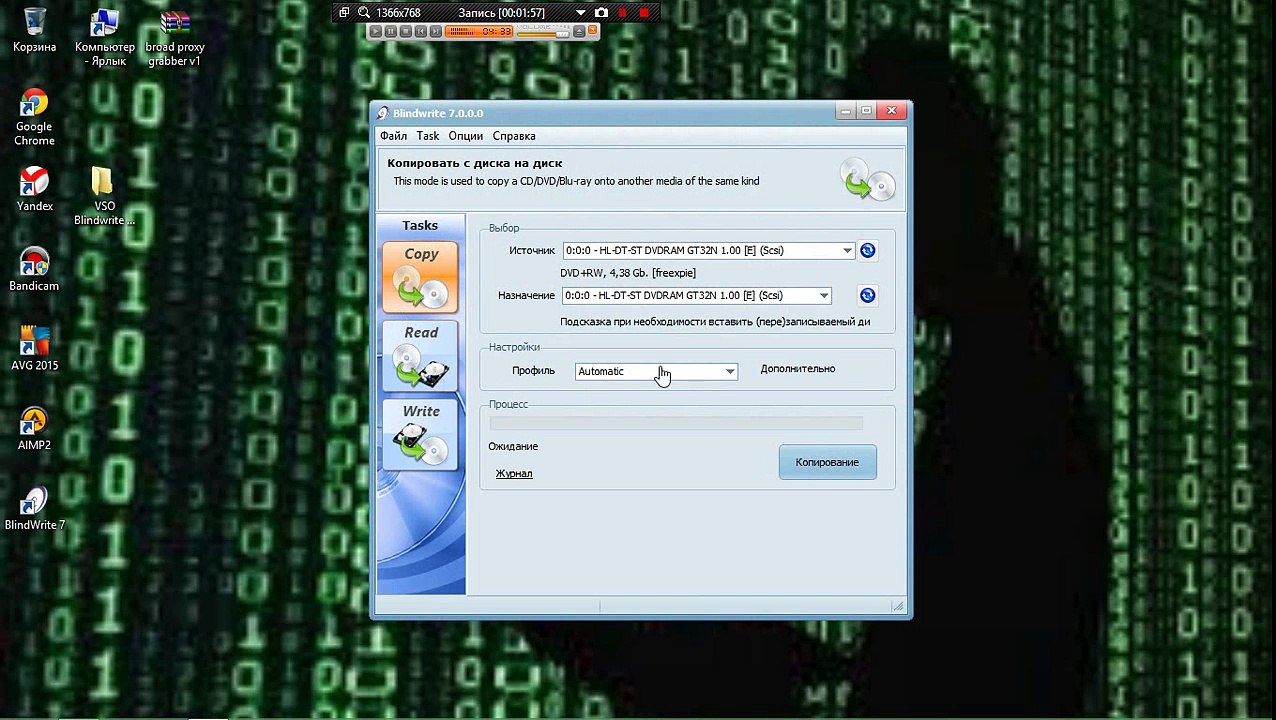Click Bandicam magnifier find-window icon
1276x720 pixels.
click(364, 12)
